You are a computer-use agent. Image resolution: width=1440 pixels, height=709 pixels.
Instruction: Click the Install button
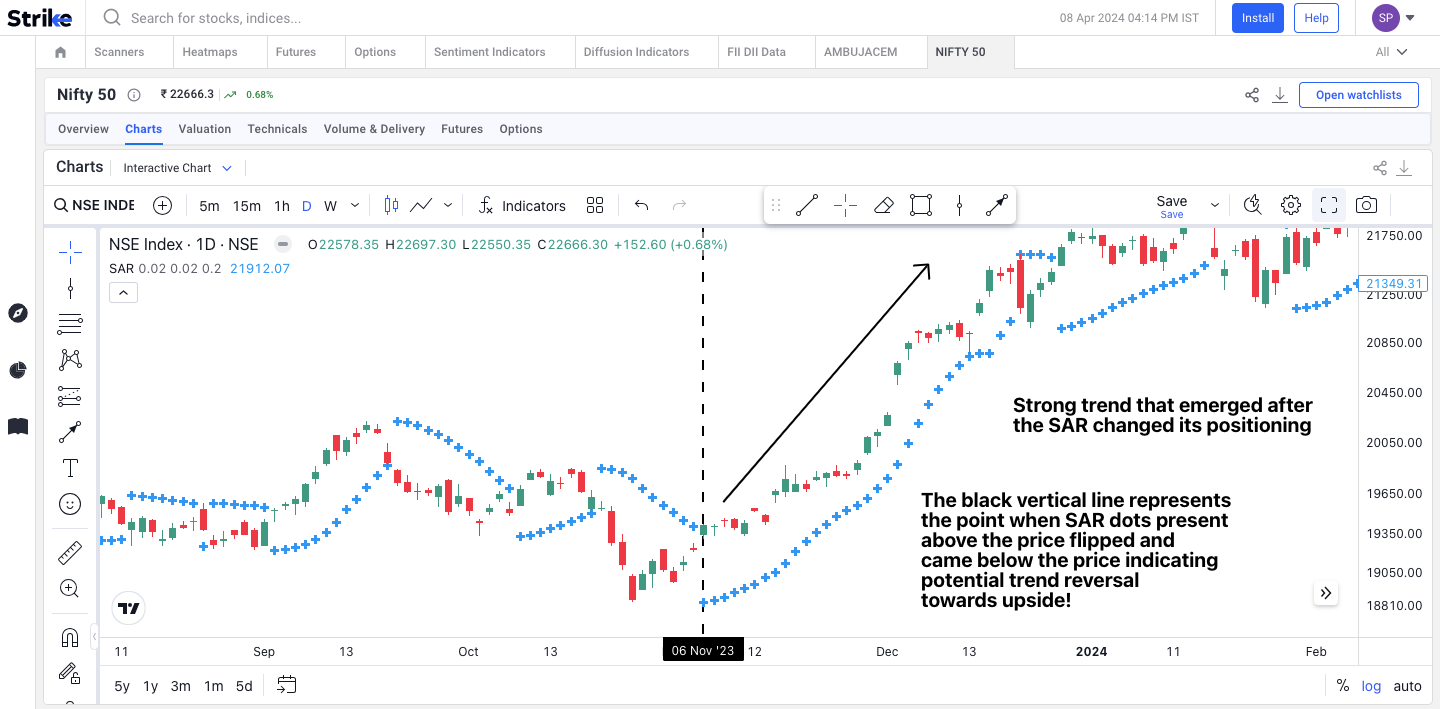point(1258,18)
